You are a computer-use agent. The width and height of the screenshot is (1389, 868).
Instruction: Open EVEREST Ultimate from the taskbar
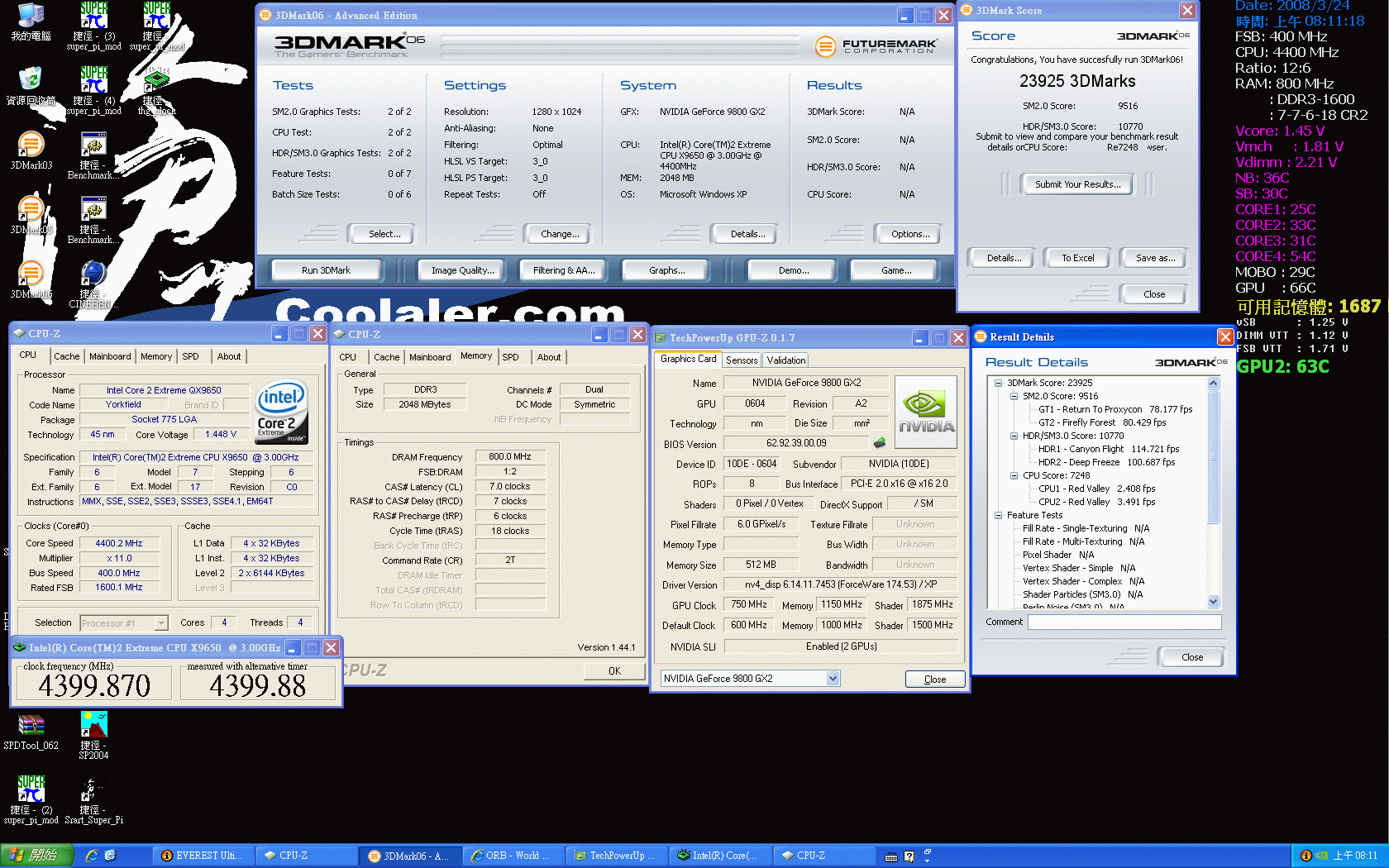coord(203,856)
